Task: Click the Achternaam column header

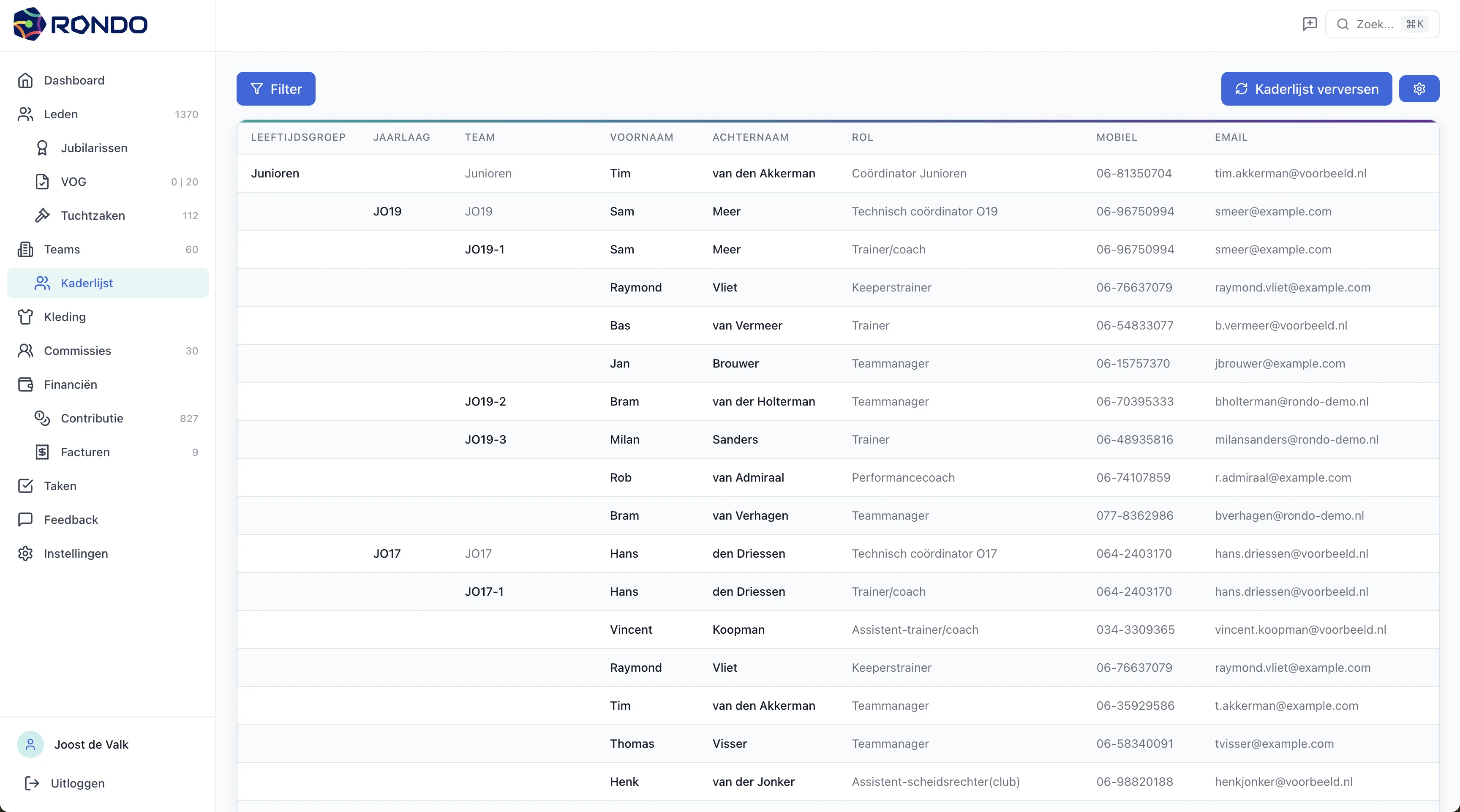Action: point(750,137)
